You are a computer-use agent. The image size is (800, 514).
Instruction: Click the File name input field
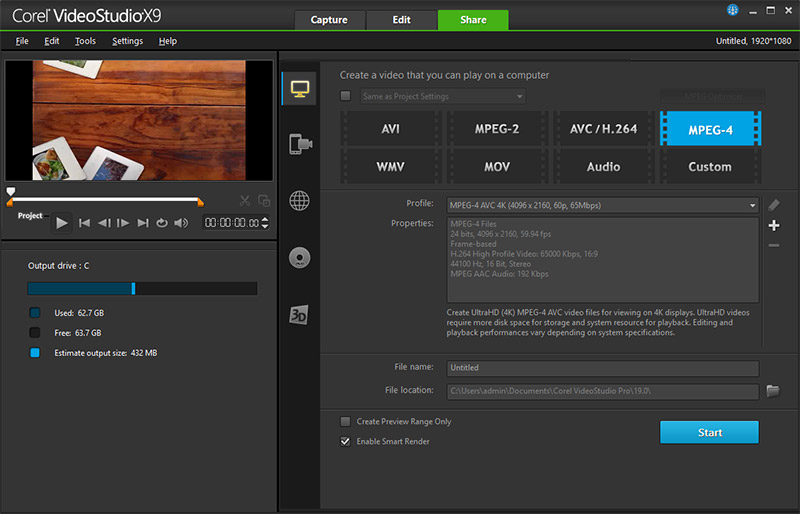[x=603, y=368]
